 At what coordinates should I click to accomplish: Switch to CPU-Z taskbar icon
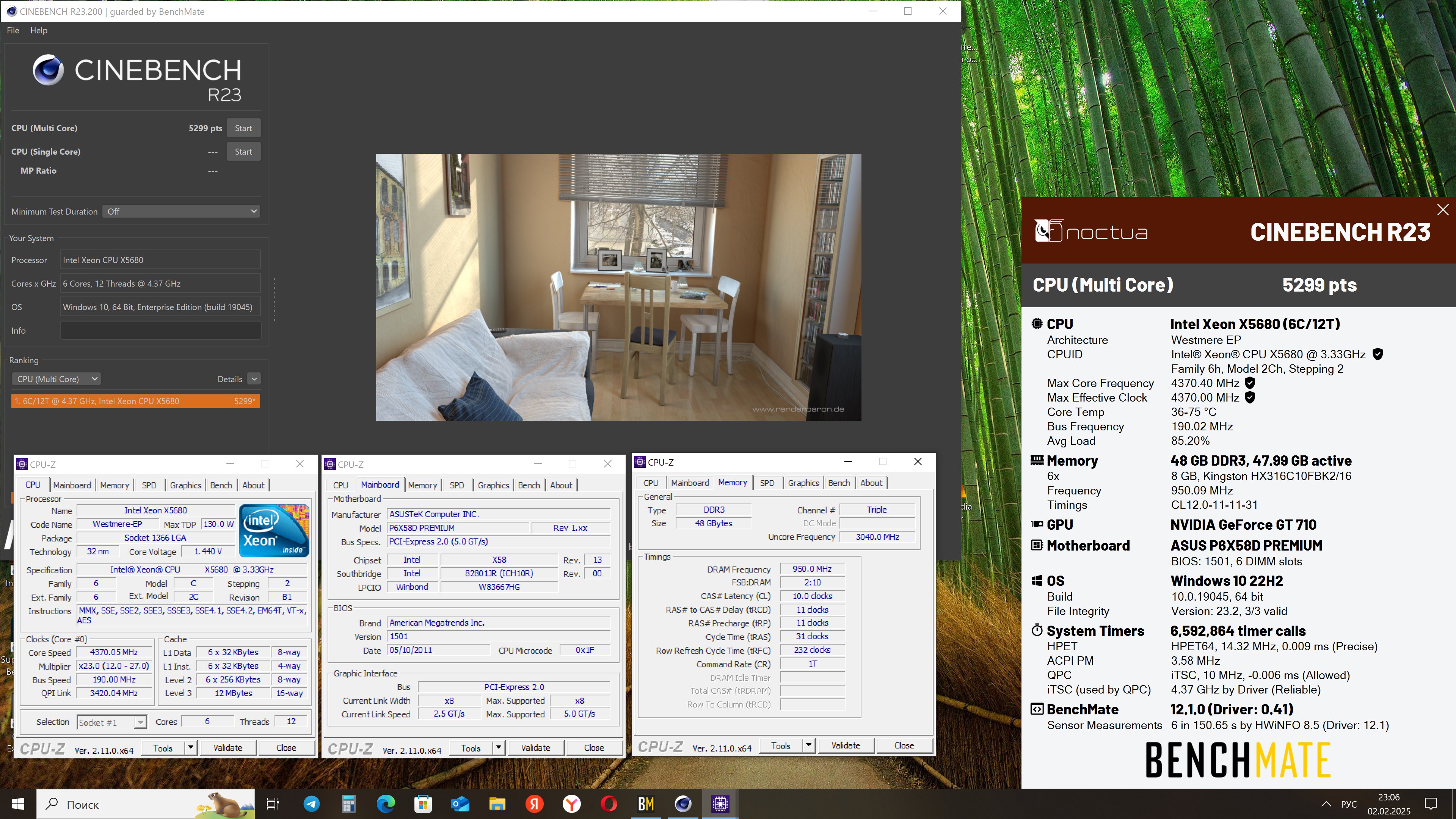pyautogui.click(x=720, y=804)
